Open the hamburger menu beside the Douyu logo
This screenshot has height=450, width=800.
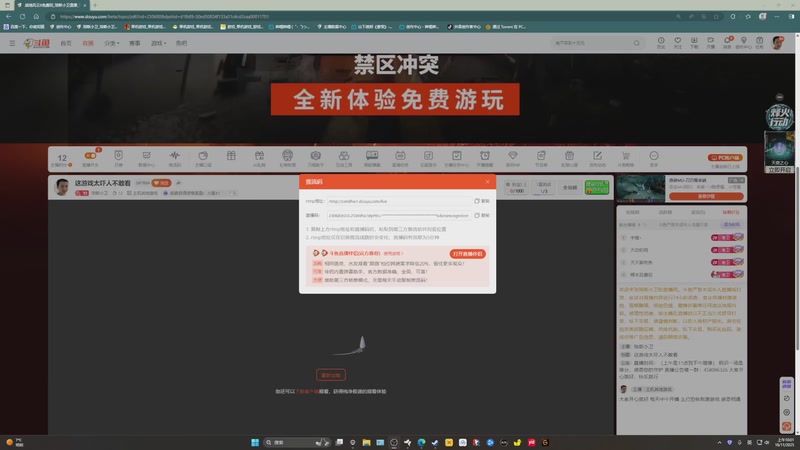12,43
